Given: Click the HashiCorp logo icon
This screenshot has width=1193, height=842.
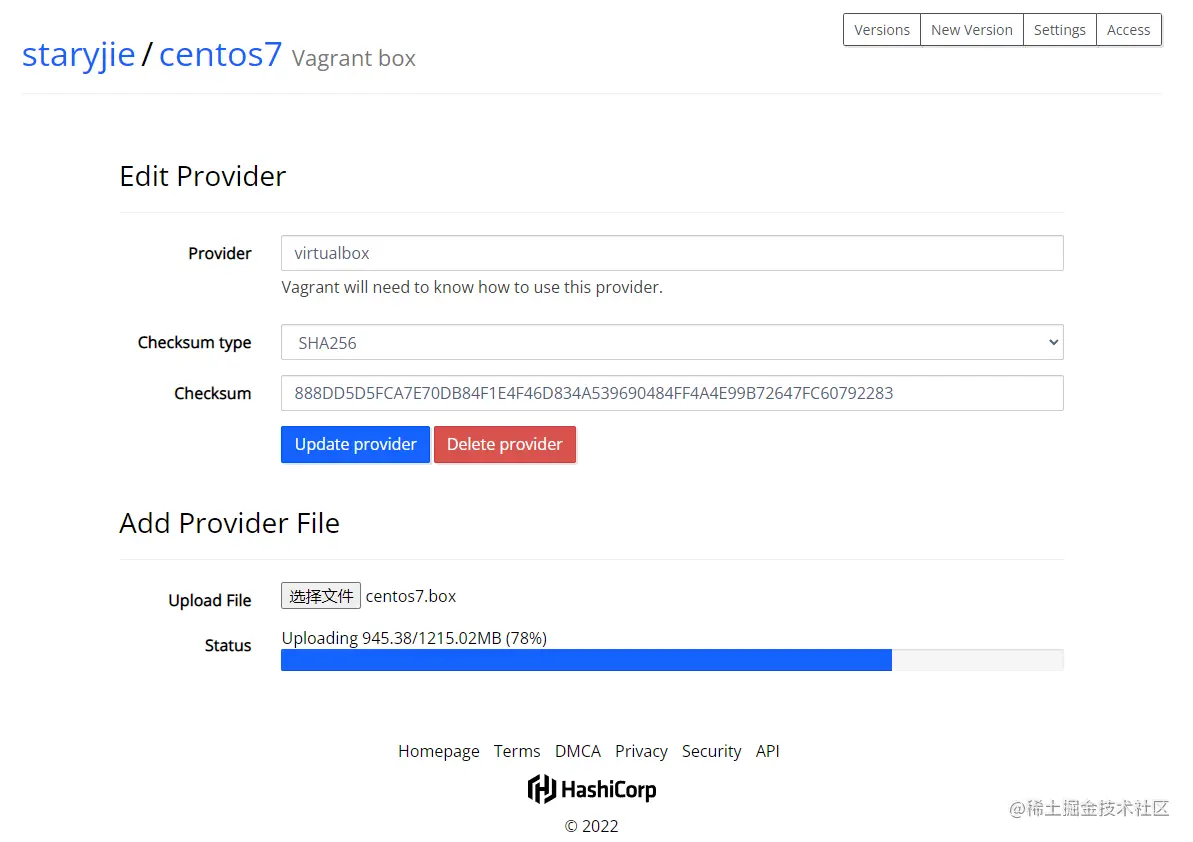Looking at the screenshot, I should (592, 790).
